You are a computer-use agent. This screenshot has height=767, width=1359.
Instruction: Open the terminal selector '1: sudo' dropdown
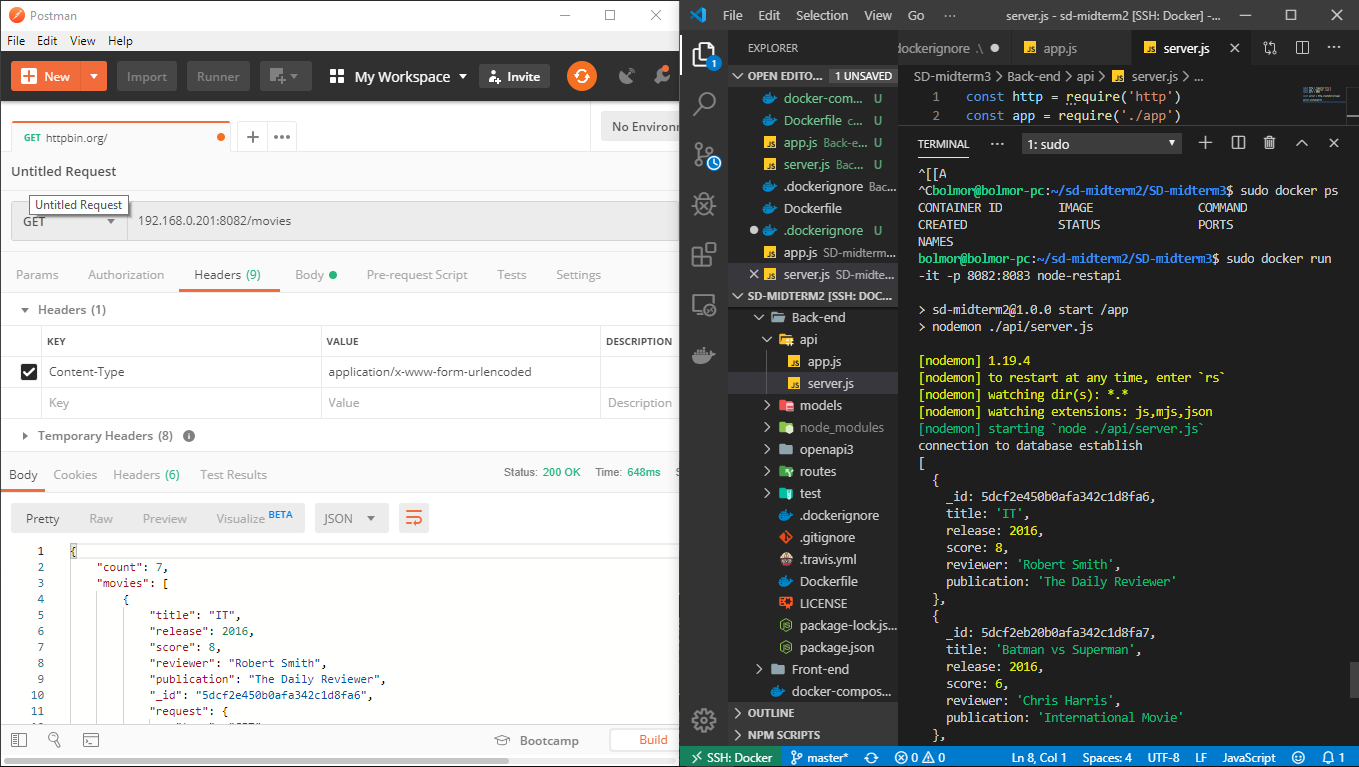coord(1102,144)
